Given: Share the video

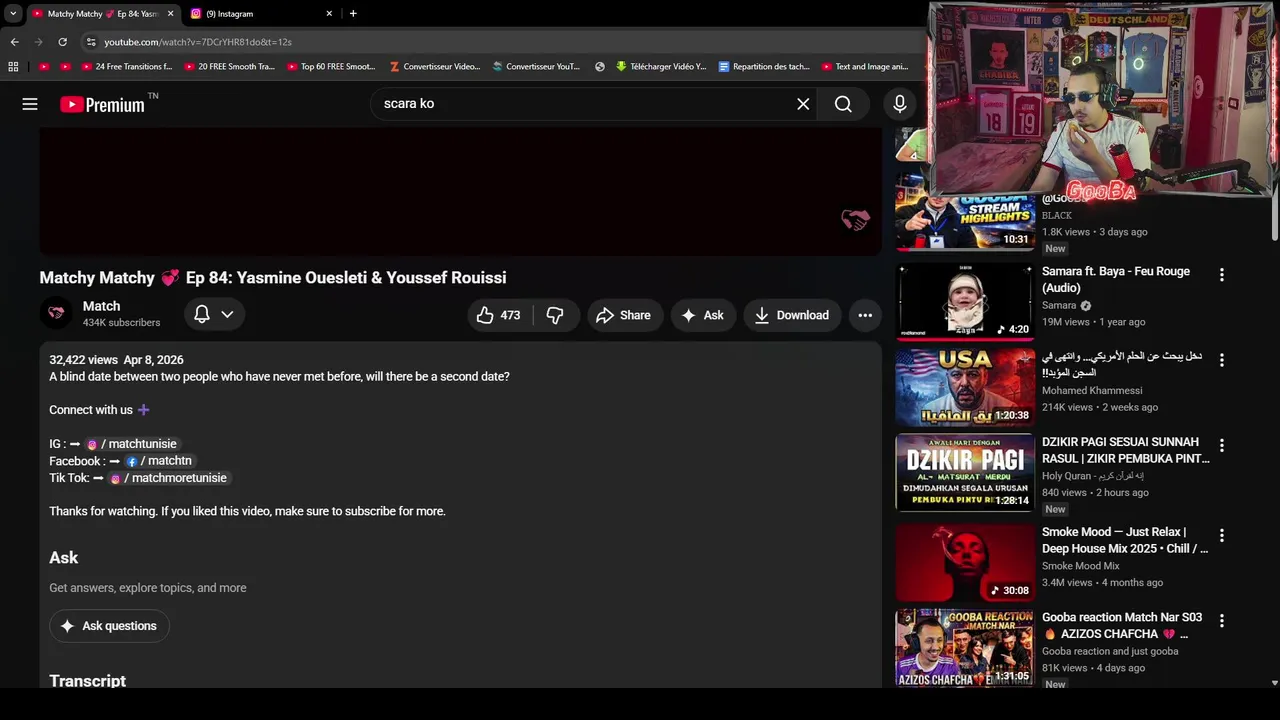Looking at the screenshot, I should pyautogui.click(x=623, y=315).
